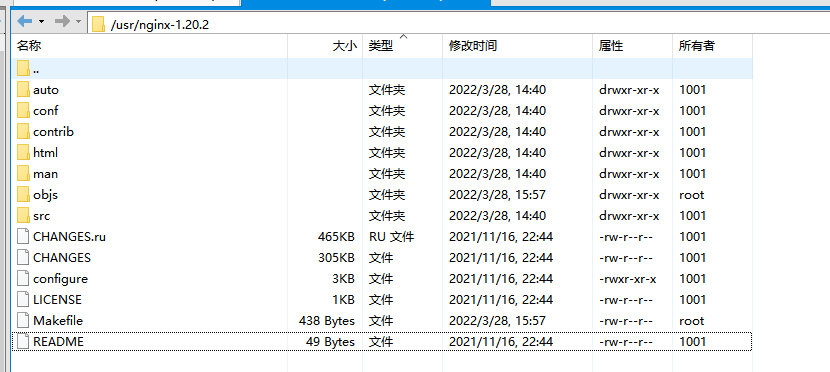Open the back arrow history dropdown
The image size is (830, 372).
[41, 22]
